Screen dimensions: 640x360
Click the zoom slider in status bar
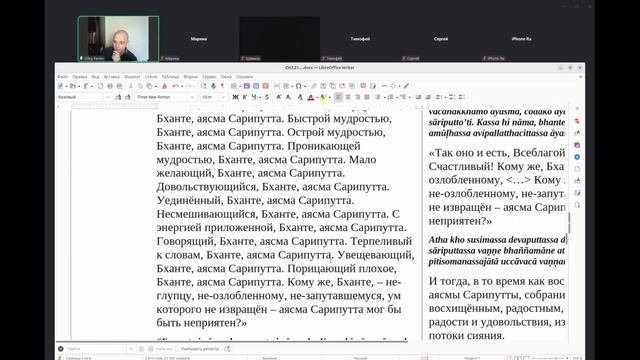point(551,358)
